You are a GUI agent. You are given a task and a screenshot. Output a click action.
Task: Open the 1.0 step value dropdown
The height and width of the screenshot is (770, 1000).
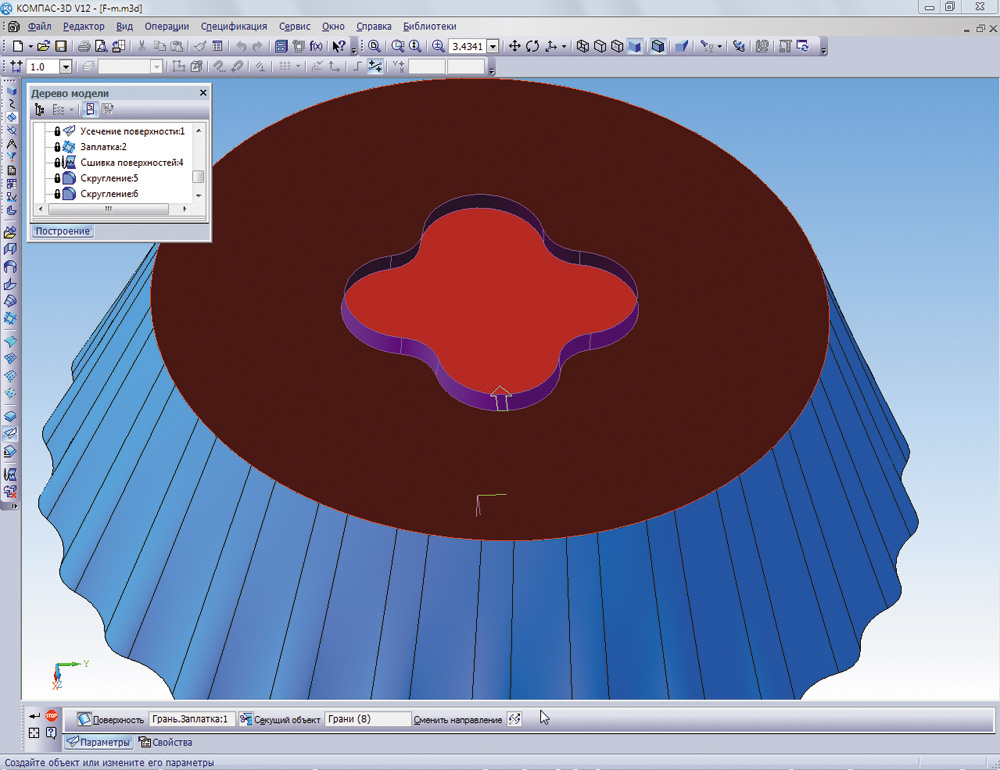[x=66, y=67]
